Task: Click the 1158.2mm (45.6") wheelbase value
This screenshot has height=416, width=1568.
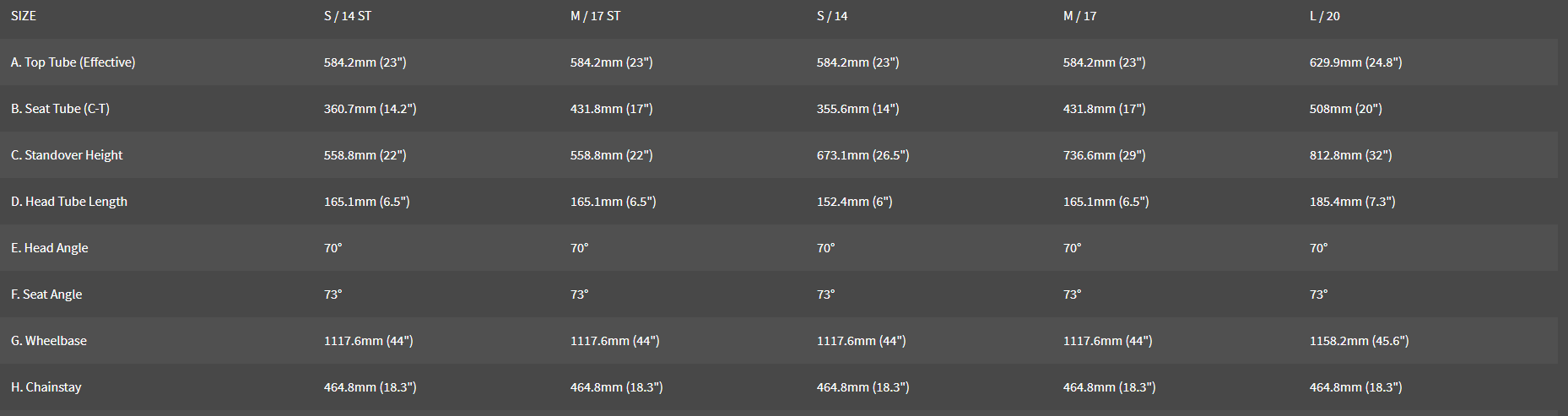Action: [1359, 341]
